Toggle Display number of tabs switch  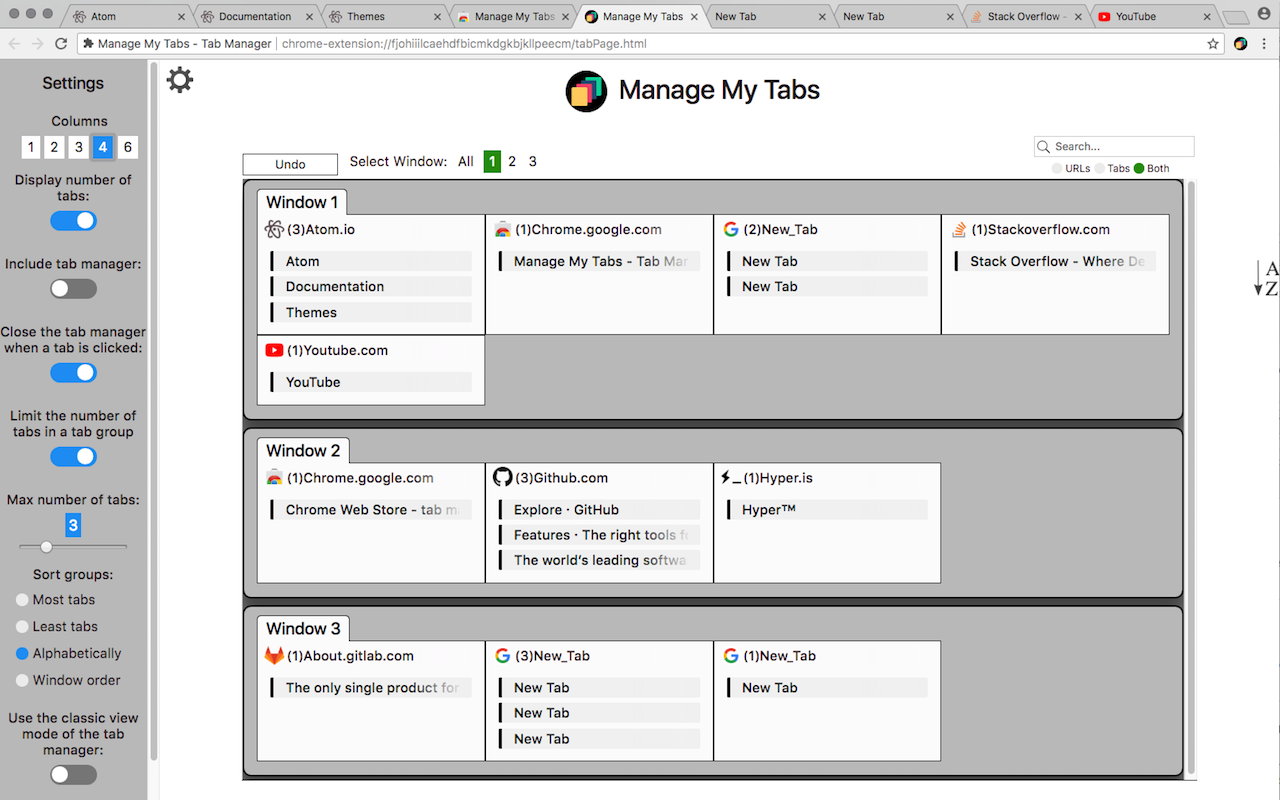(73, 221)
